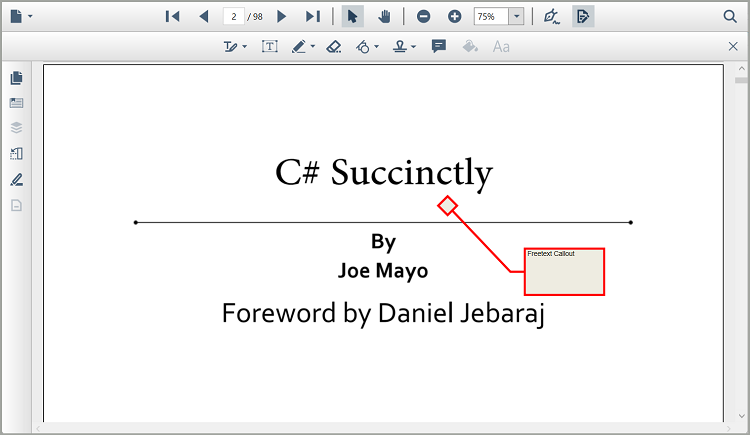
Task: Select the Freetext Callout annotation box
Action: click(564, 272)
